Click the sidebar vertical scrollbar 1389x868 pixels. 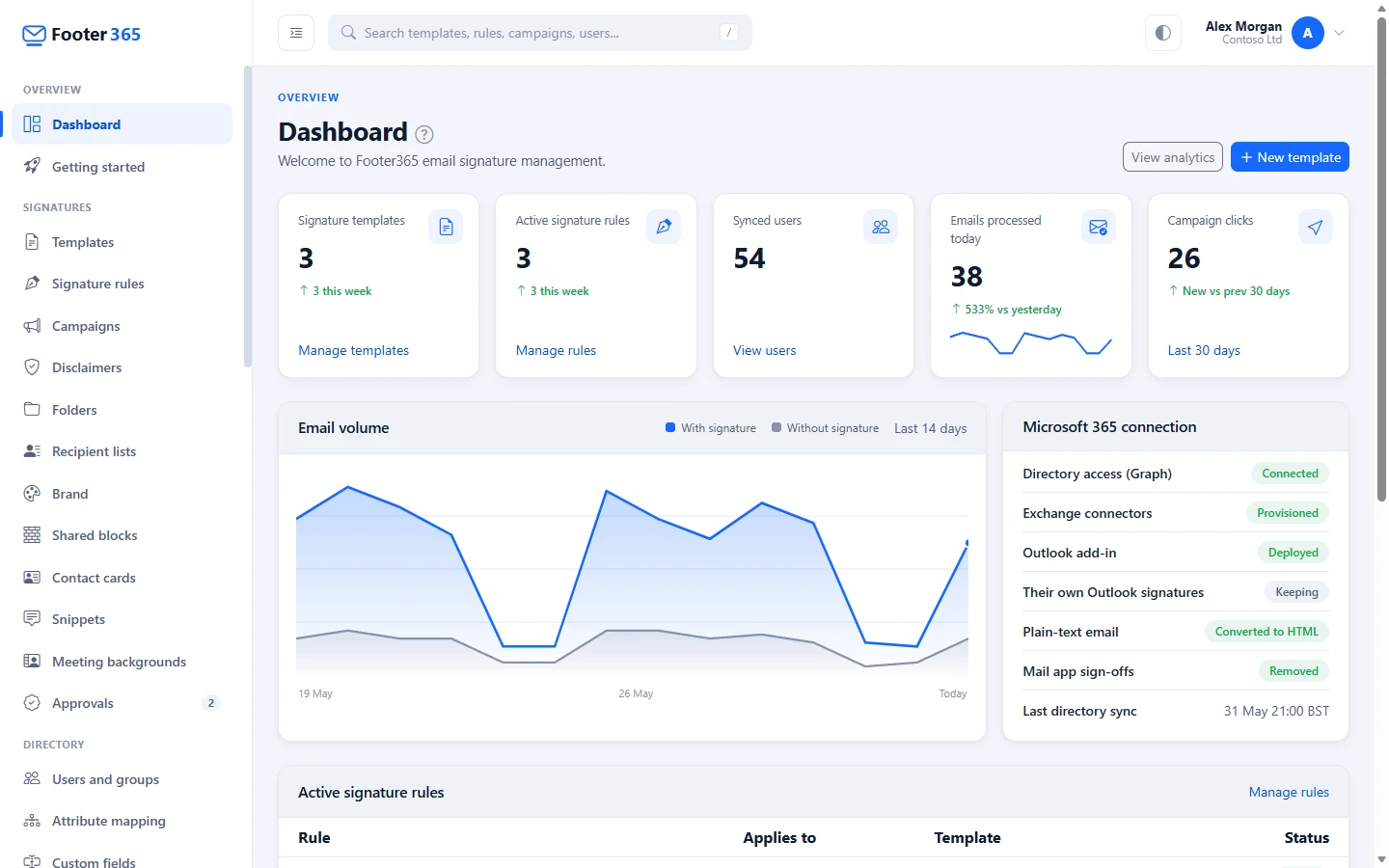point(248,217)
